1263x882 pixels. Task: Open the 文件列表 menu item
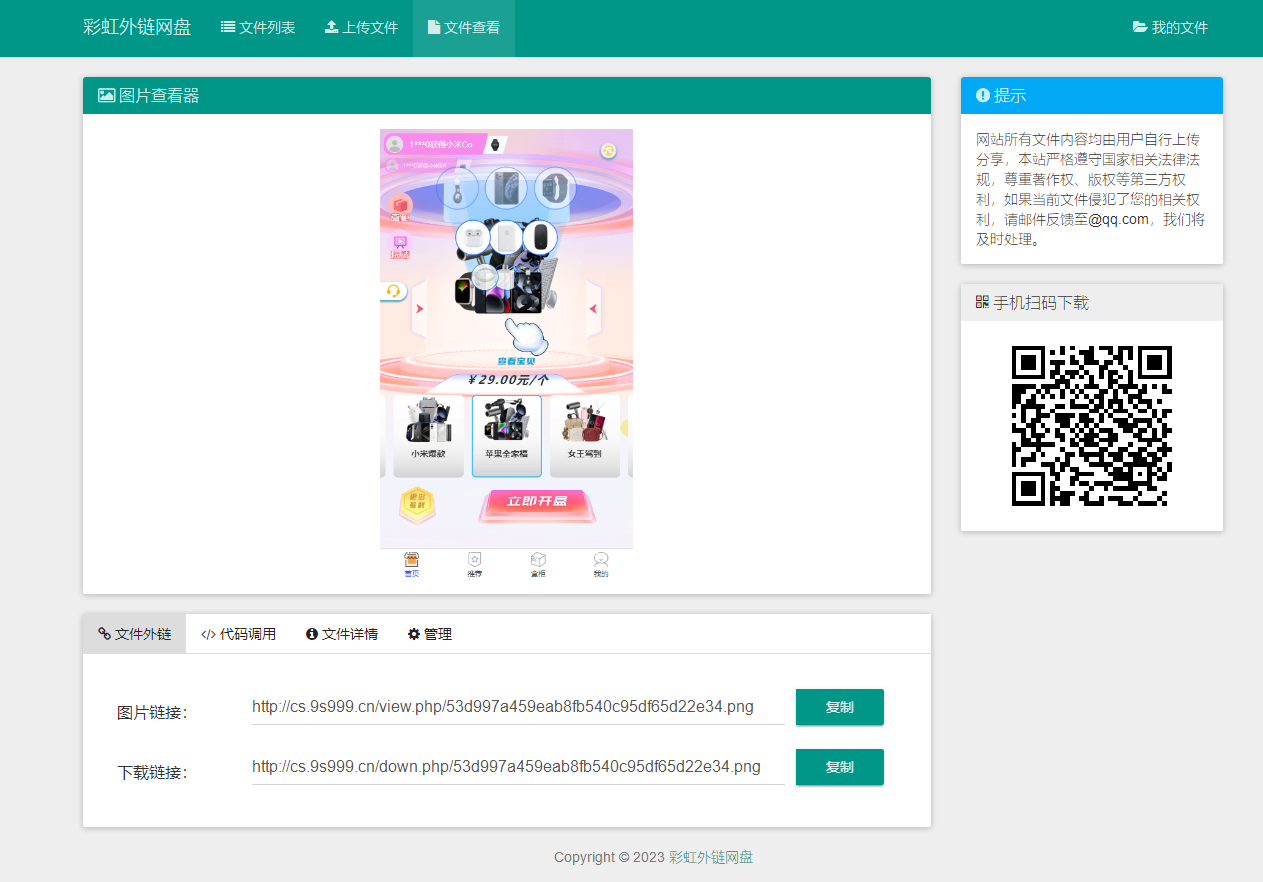258,27
